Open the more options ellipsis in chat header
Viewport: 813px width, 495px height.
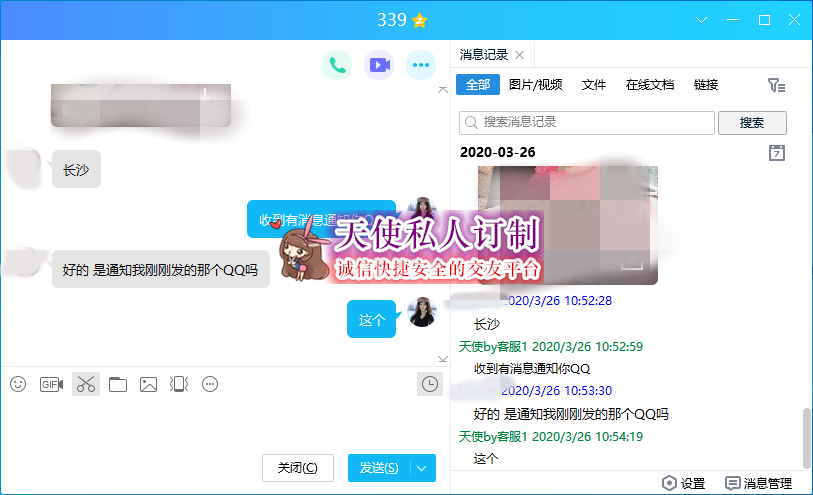[421, 65]
